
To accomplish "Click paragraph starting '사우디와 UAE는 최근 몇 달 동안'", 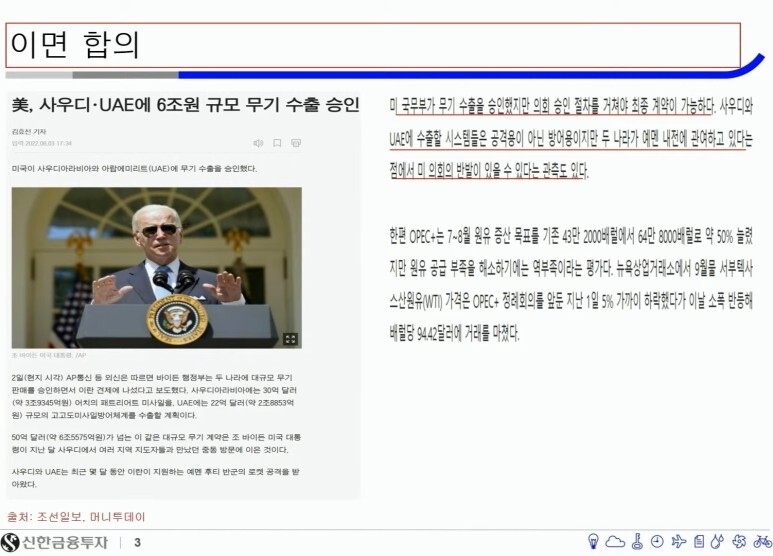I will tap(155, 478).
